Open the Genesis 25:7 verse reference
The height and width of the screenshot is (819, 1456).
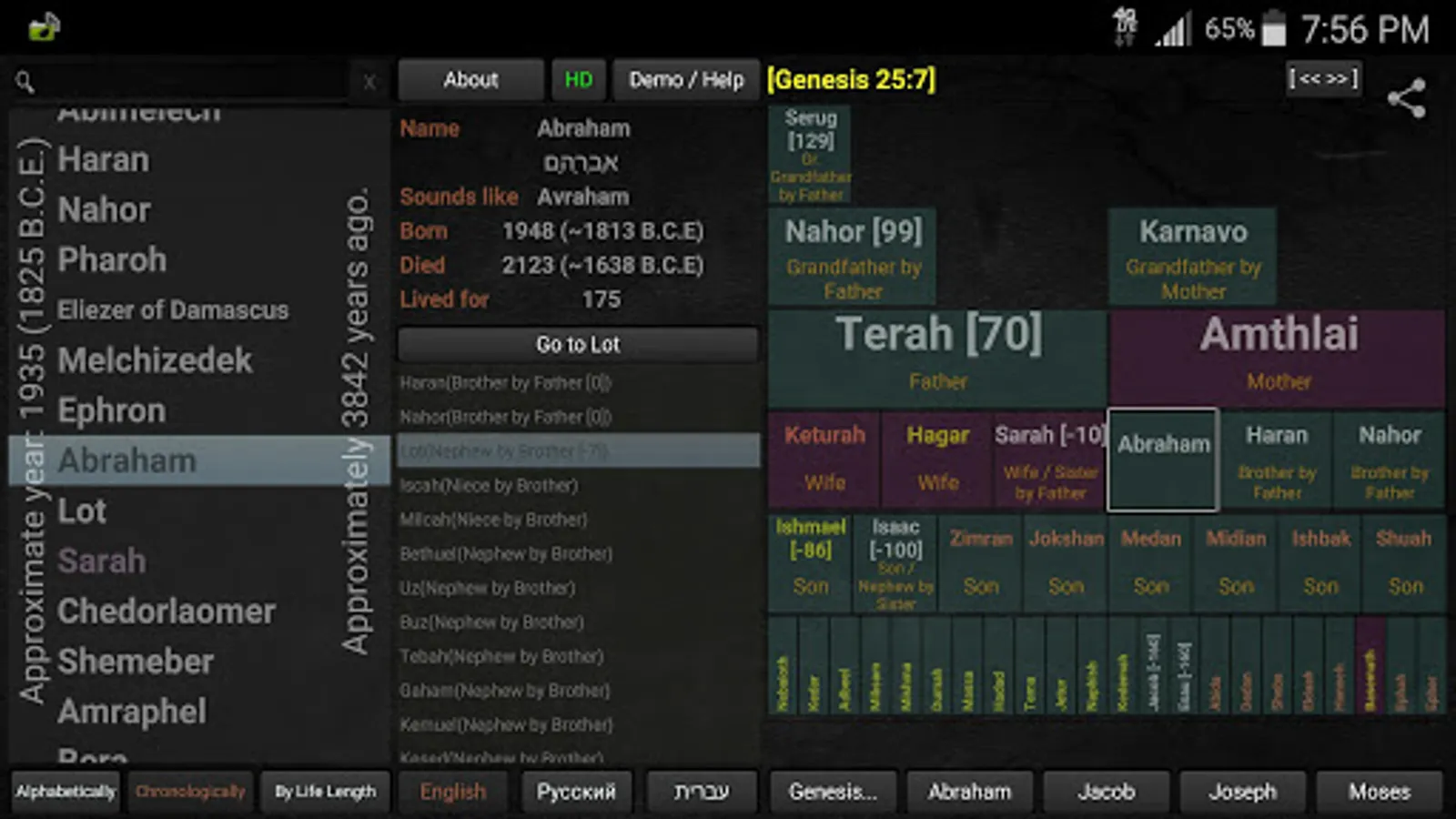(851, 80)
